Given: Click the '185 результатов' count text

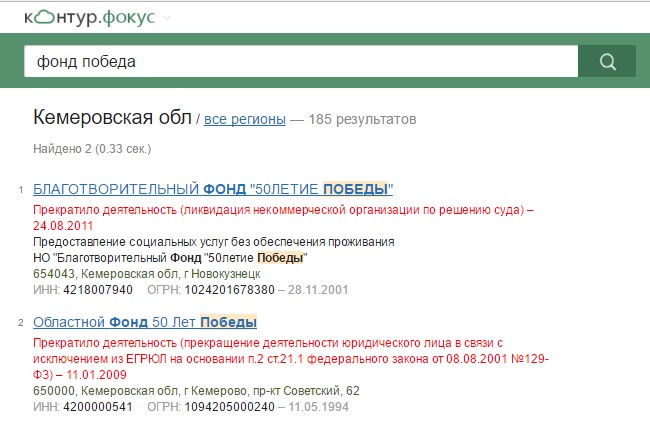Looking at the screenshot, I should point(362,119).
